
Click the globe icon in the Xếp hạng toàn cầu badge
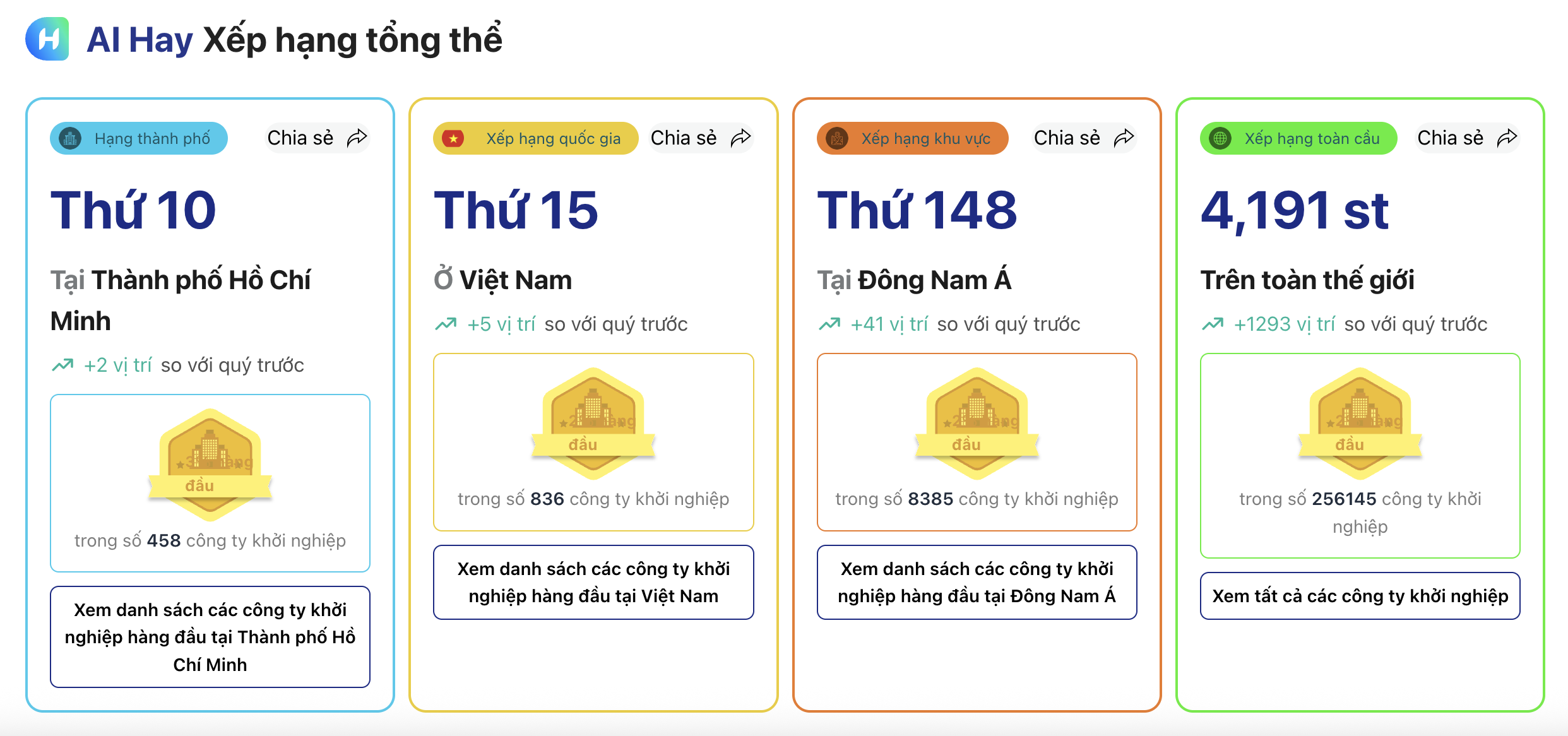tap(1221, 138)
